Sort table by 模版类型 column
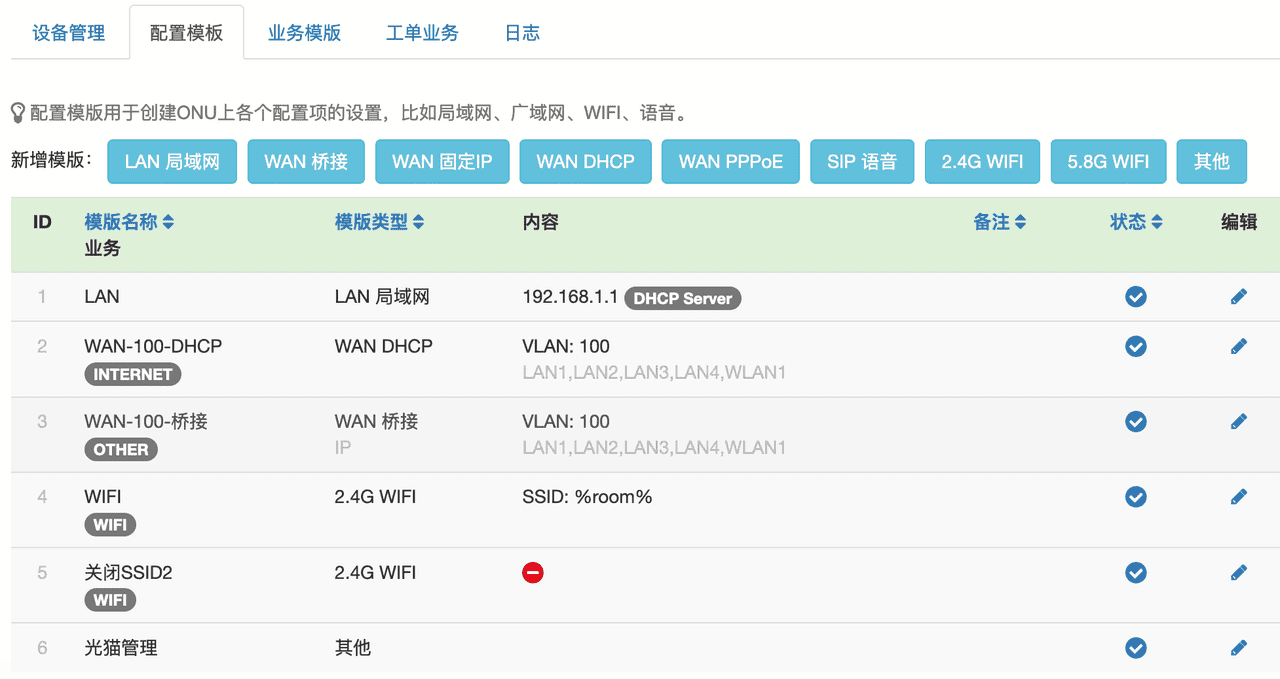1280x679 pixels. point(379,222)
